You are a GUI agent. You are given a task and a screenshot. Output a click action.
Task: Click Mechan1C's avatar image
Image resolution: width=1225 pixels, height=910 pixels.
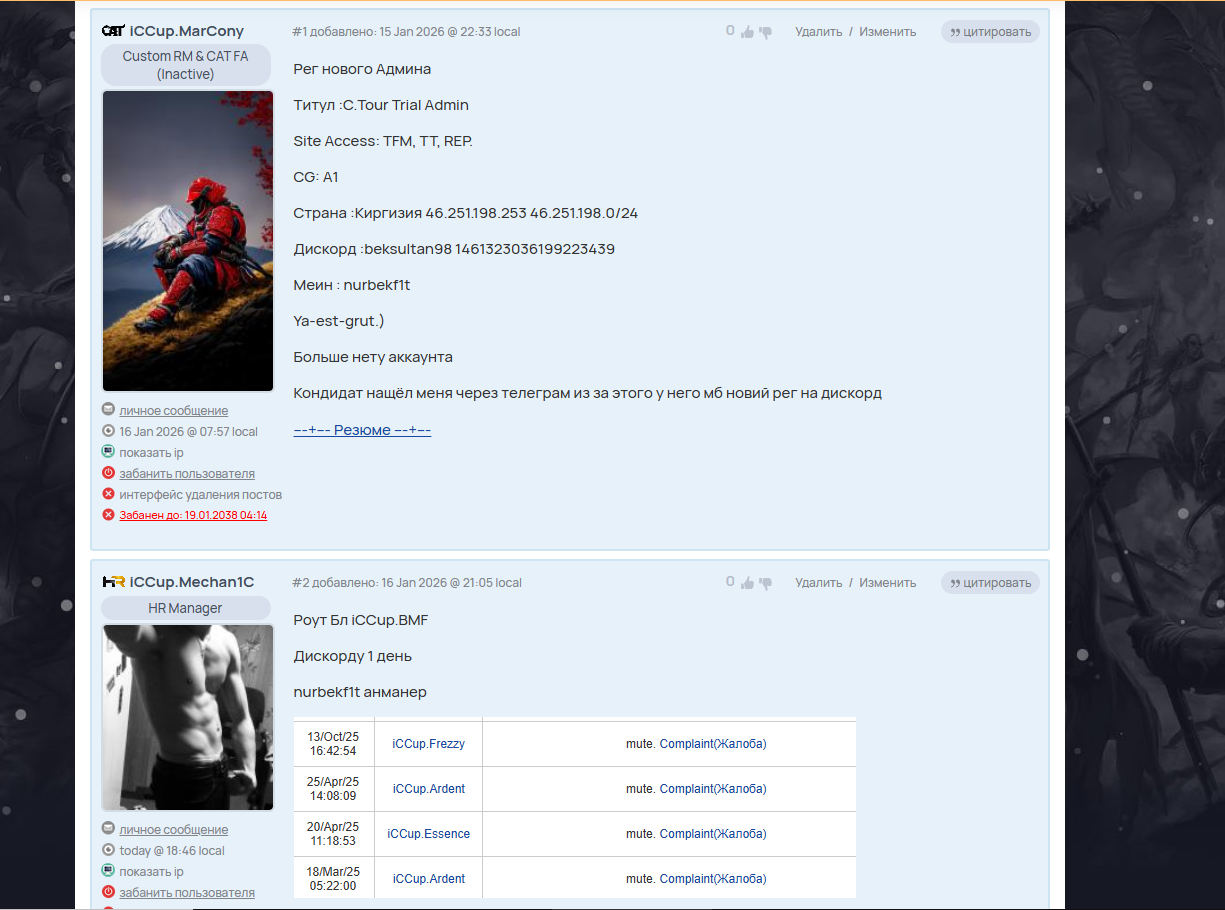click(188, 717)
